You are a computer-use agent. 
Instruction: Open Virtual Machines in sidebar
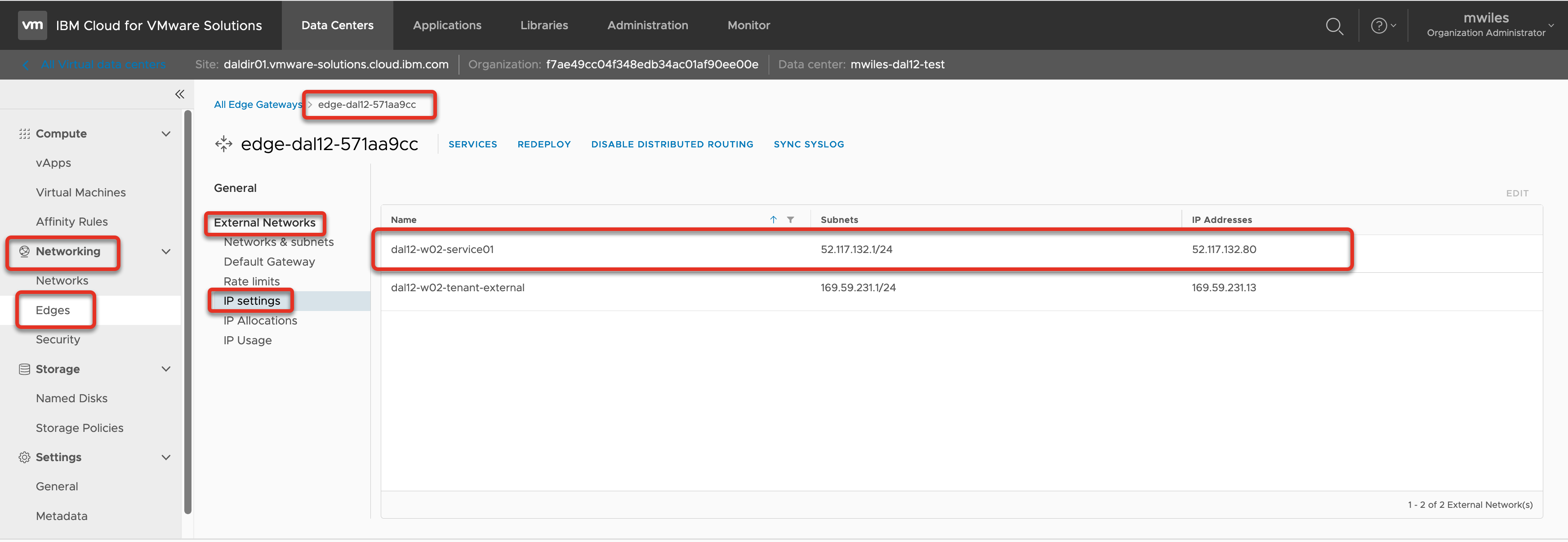coord(80,193)
